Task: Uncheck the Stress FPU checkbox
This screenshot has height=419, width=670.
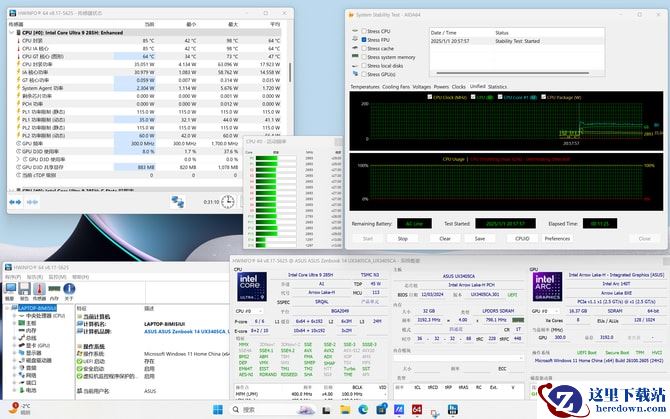Action: click(364, 40)
